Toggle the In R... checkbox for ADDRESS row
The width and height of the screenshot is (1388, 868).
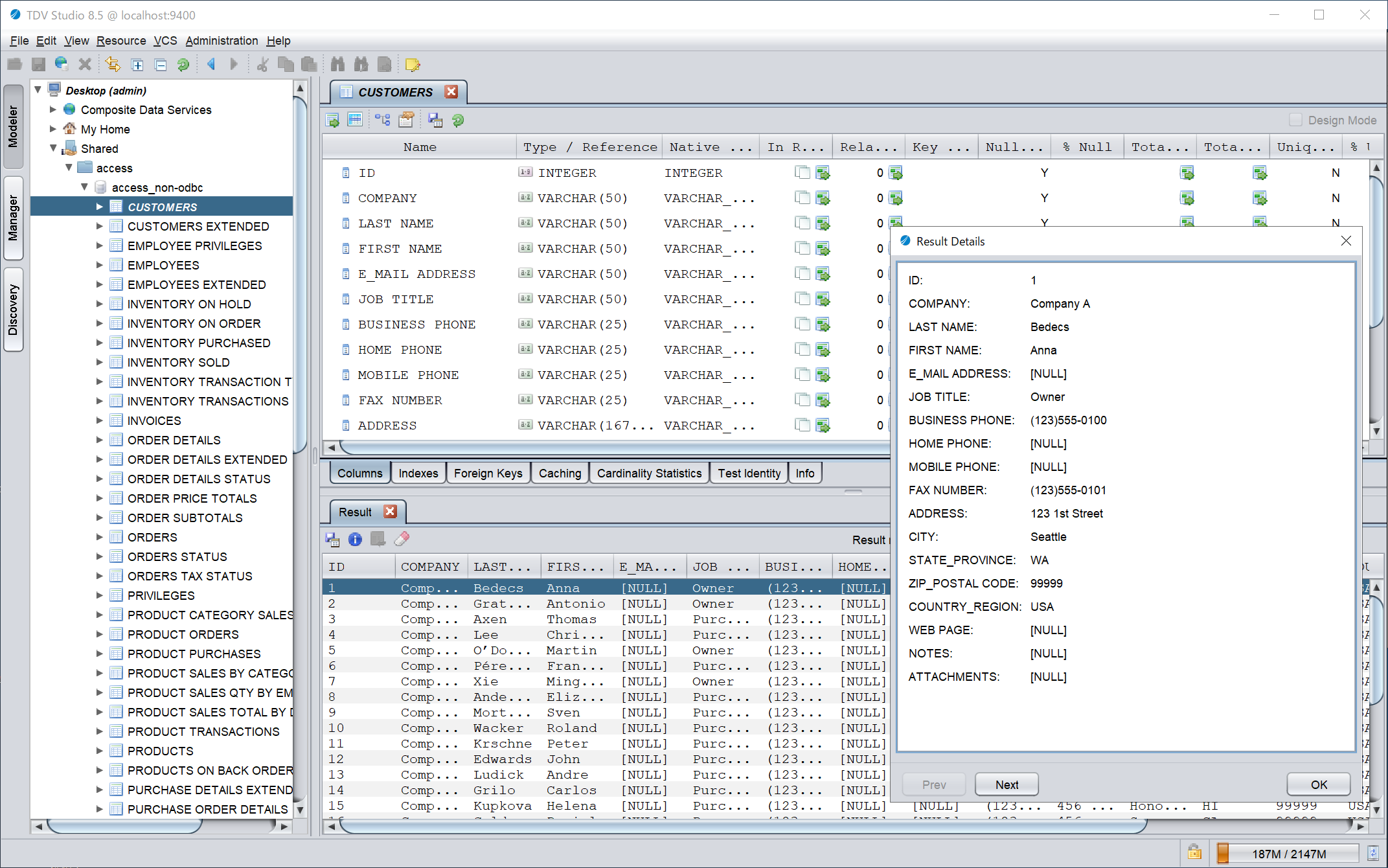click(802, 425)
